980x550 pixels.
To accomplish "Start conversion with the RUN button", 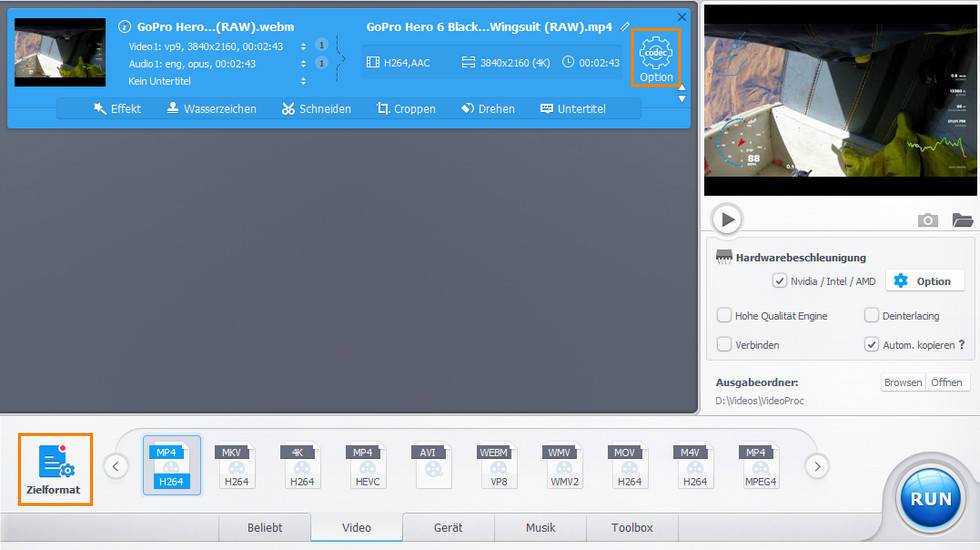I will (931, 499).
